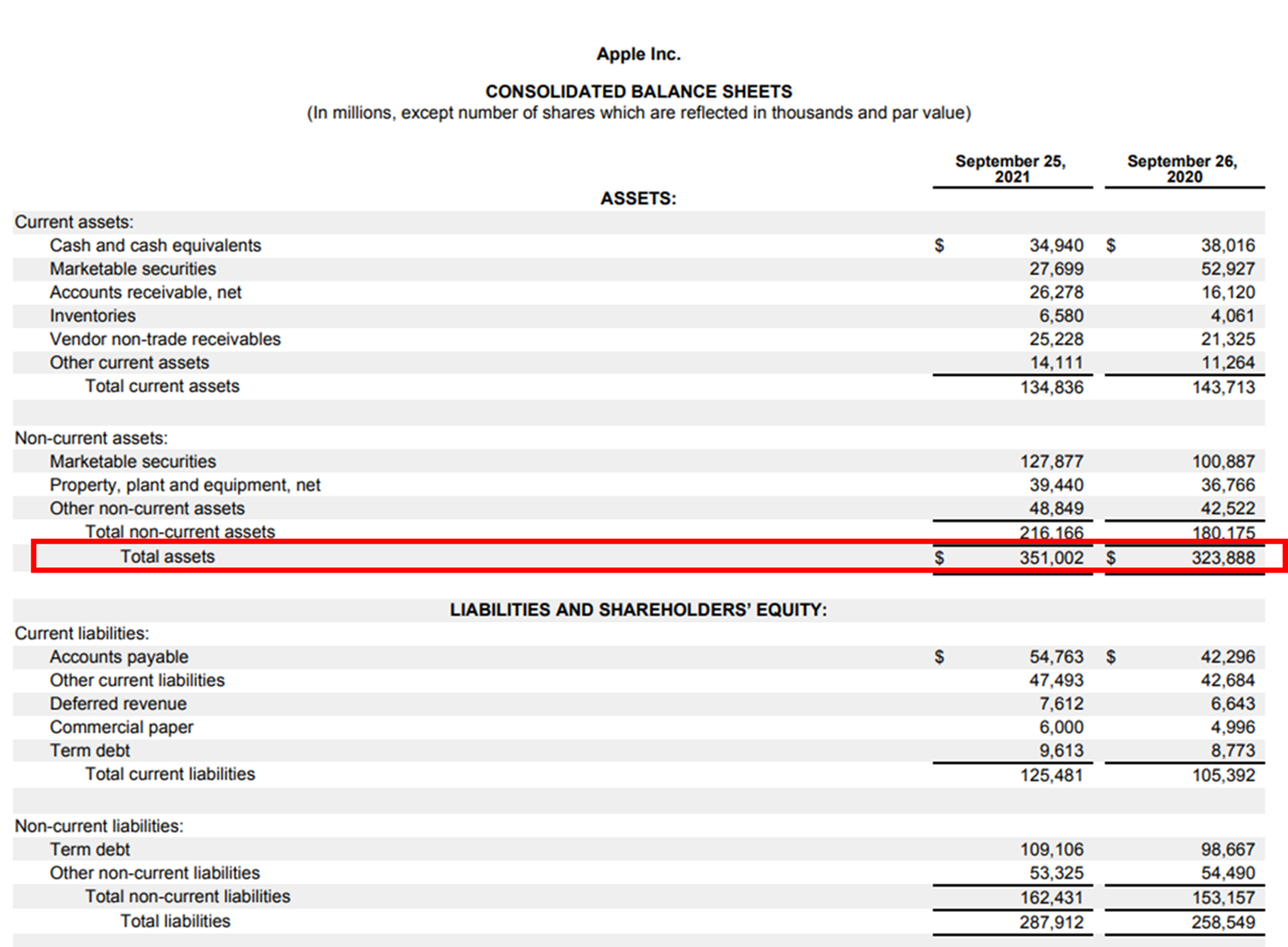Select the 'Deferred revenue' label
The width and height of the screenshot is (1288, 947).
tap(118, 704)
